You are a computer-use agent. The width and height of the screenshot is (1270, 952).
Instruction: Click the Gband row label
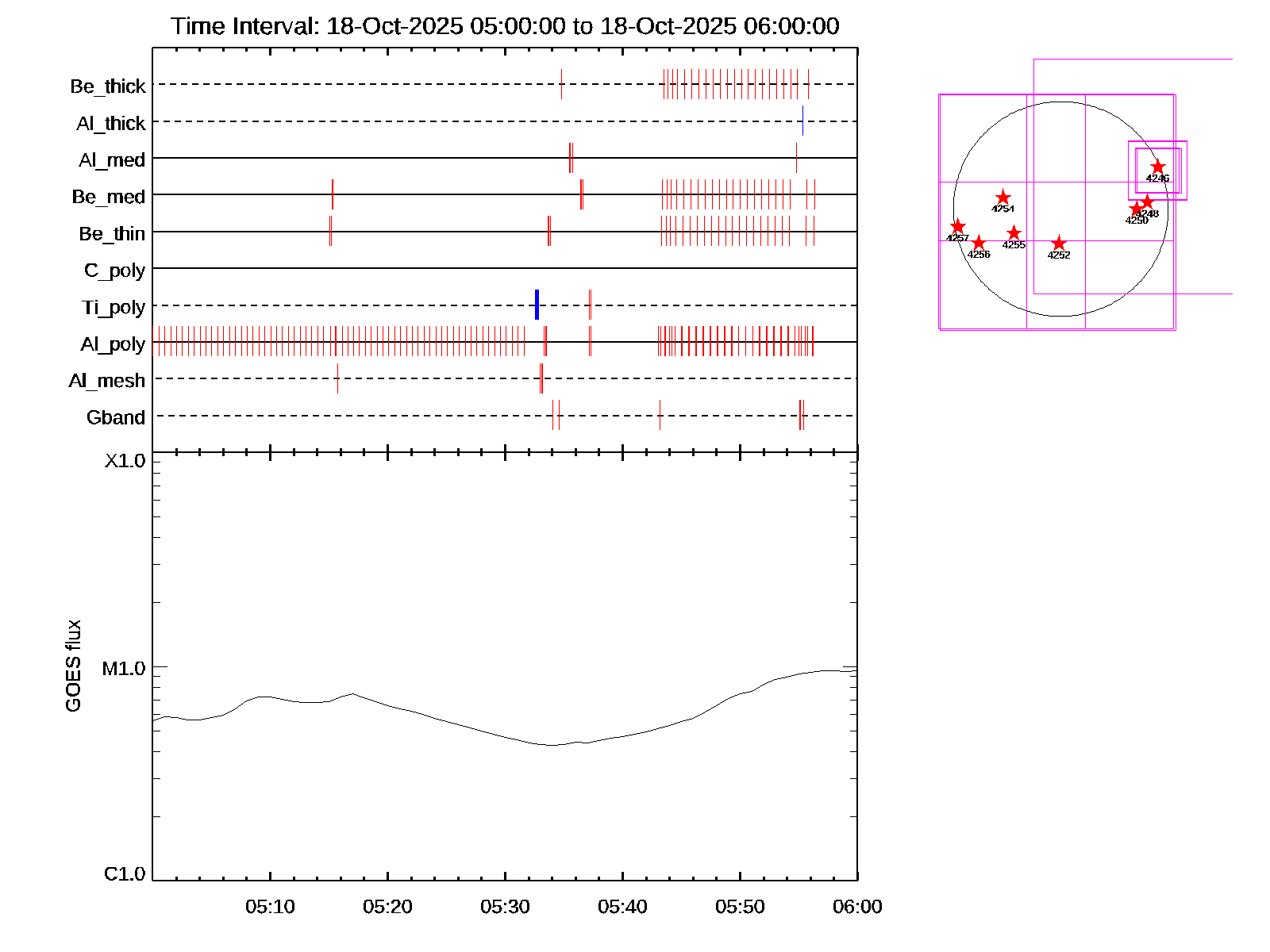pyautogui.click(x=116, y=418)
